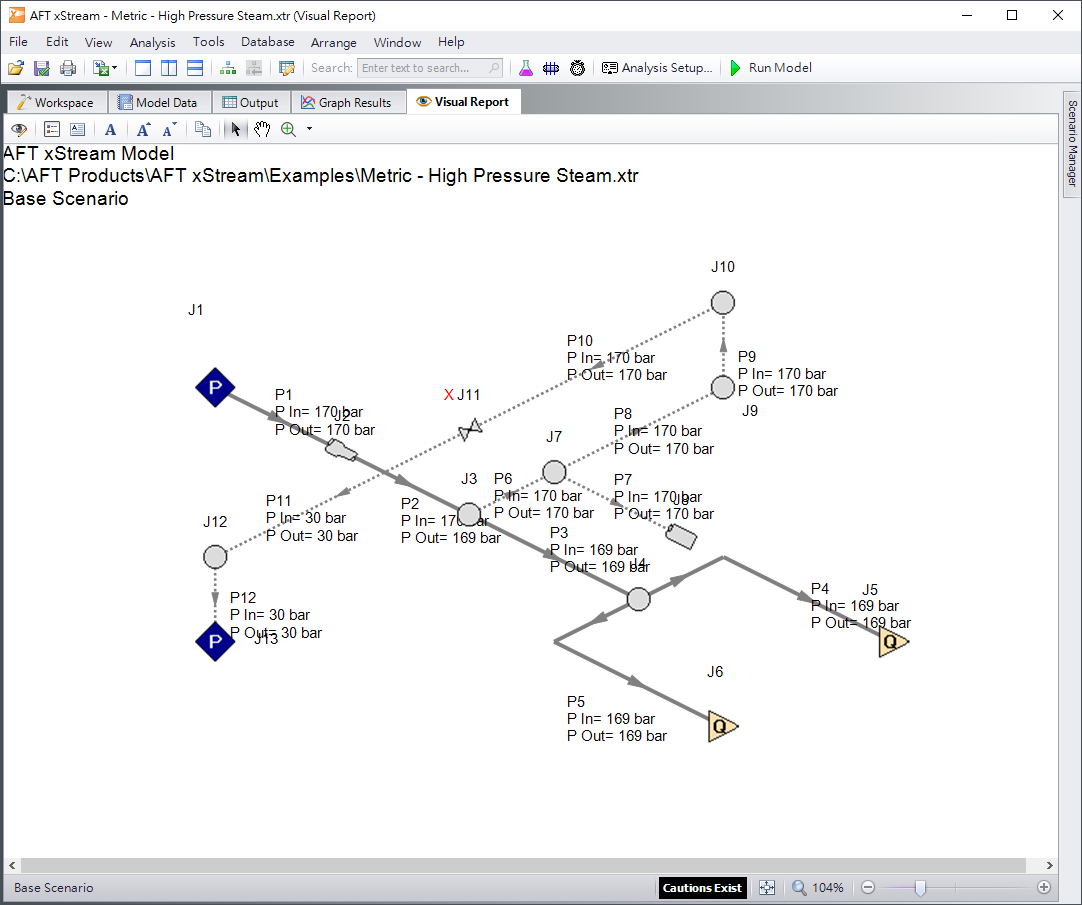Show a single window pane layout
Viewport: 1082px width, 905px height.
coord(143,68)
